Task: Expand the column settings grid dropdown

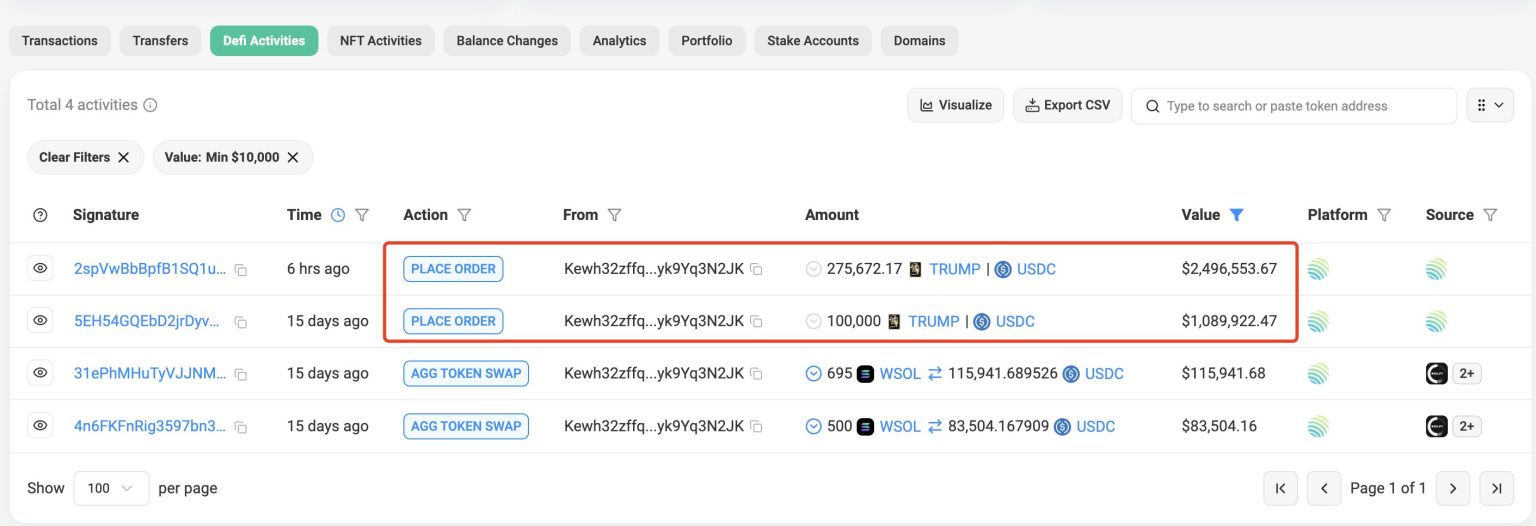Action: (1490, 105)
